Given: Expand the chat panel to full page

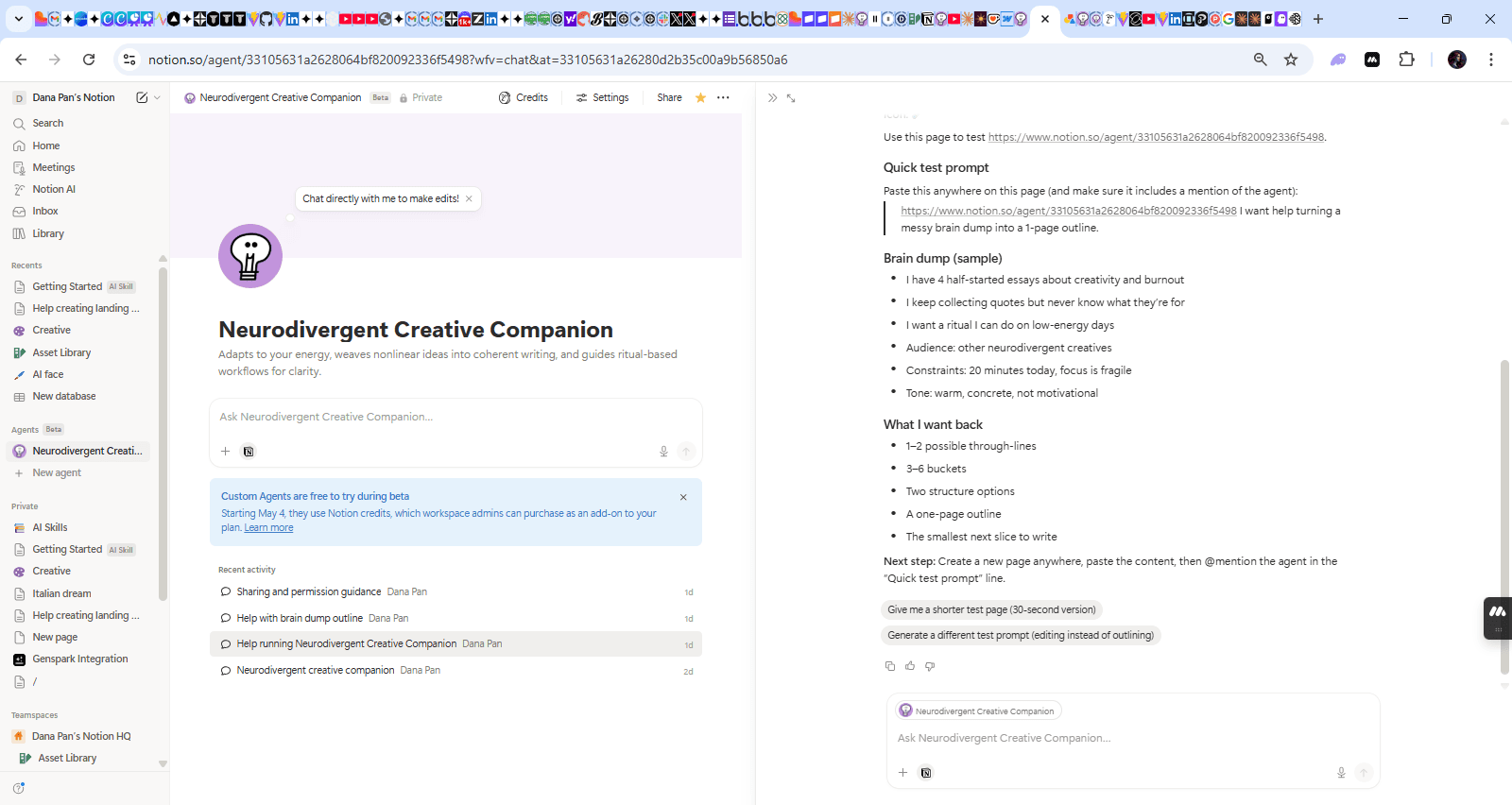Looking at the screenshot, I should (x=791, y=98).
